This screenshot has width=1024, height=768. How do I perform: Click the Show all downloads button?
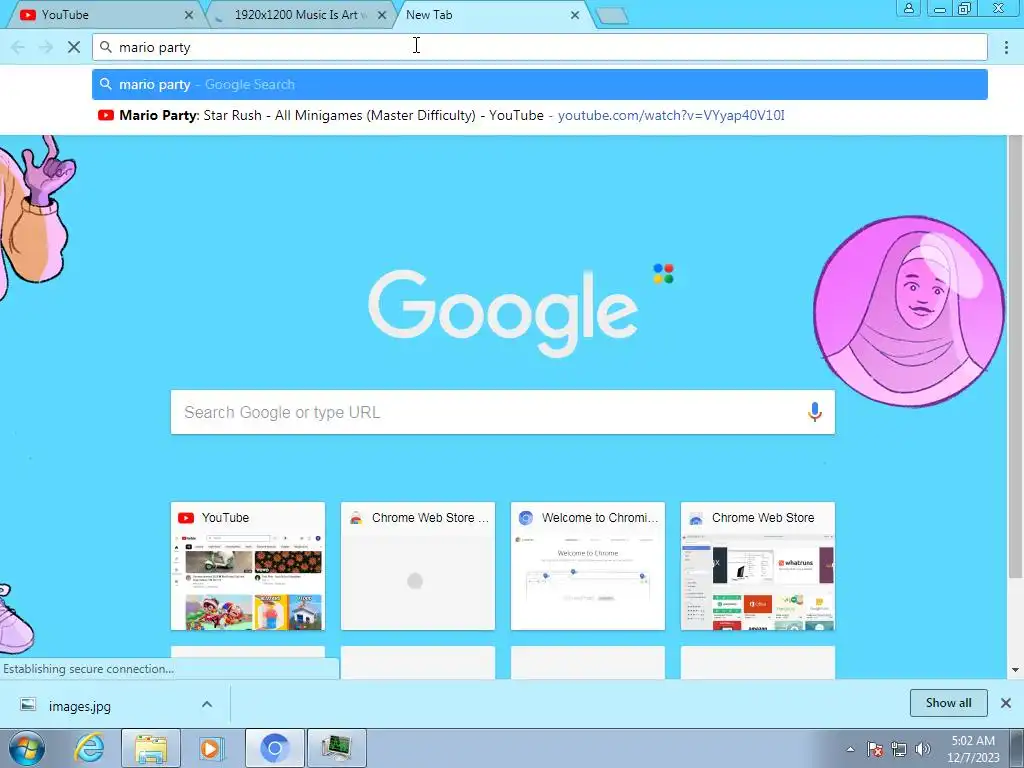point(948,703)
